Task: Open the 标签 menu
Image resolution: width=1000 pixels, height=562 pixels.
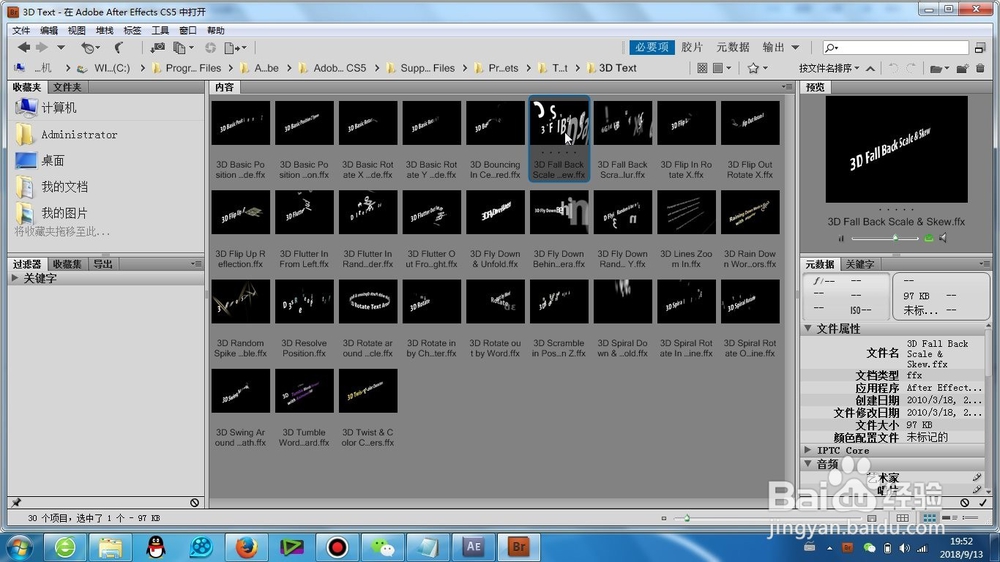Action: [132, 30]
